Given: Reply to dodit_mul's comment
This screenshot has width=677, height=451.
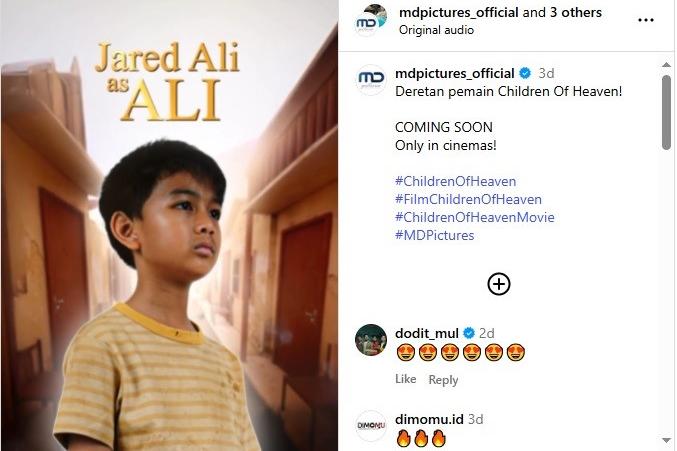Looking at the screenshot, I should 443,379.
